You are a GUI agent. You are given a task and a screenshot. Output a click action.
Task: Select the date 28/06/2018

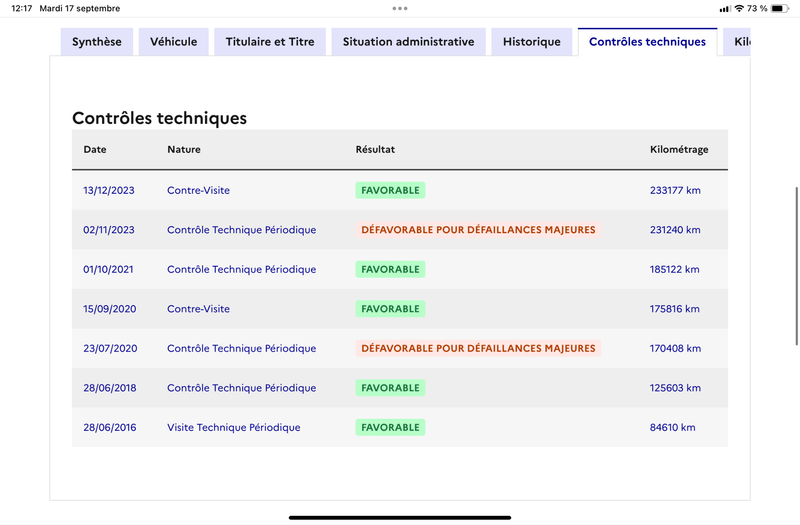110,388
